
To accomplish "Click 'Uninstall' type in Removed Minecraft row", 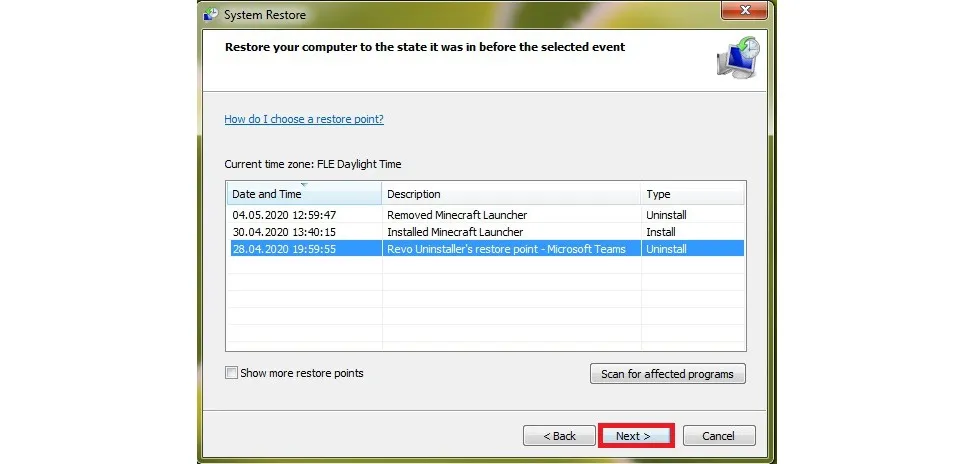I will click(666, 215).
